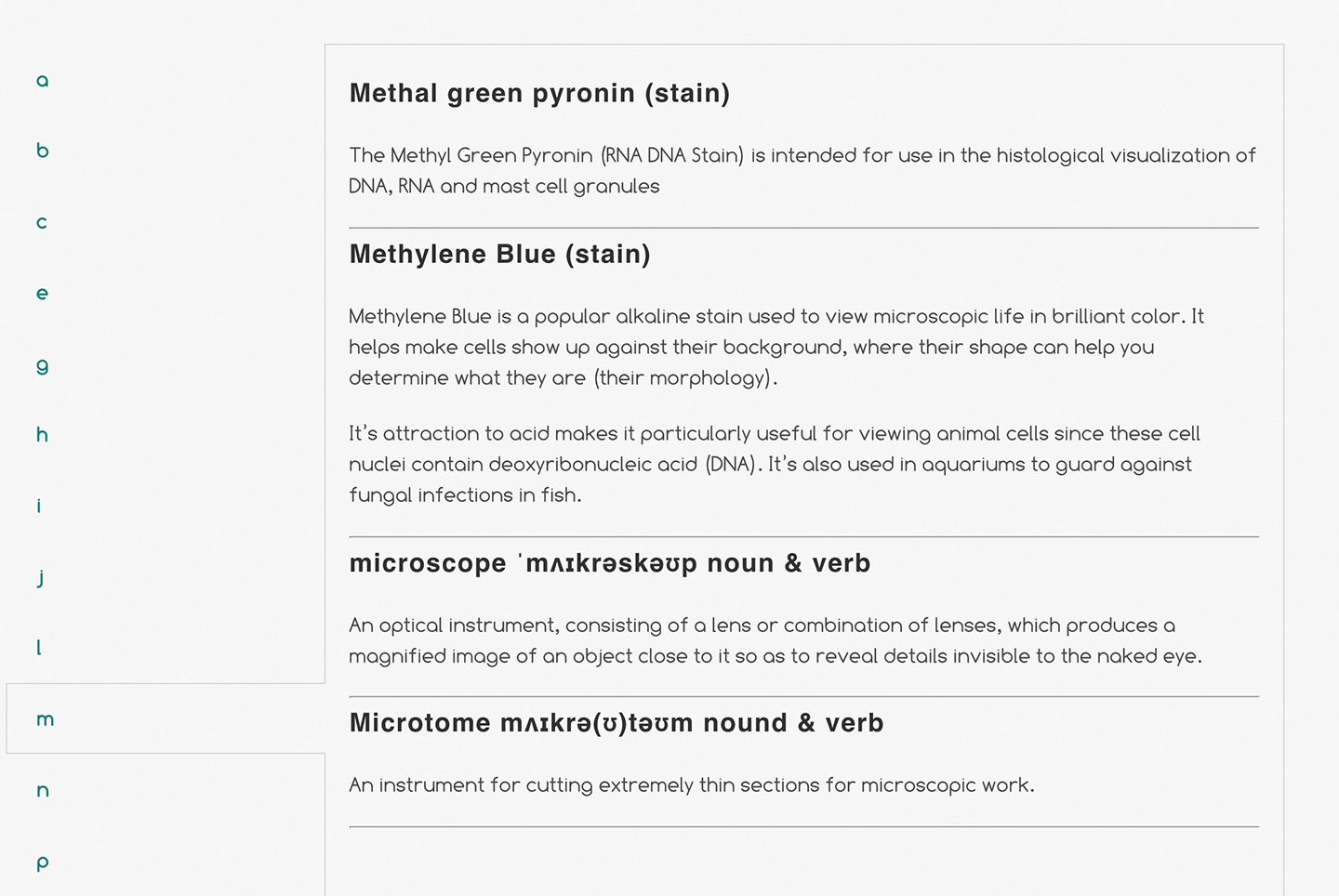Click the 'Microtome' entry heading
The width and height of the screenshot is (1339, 896).
pyautogui.click(x=616, y=723)
